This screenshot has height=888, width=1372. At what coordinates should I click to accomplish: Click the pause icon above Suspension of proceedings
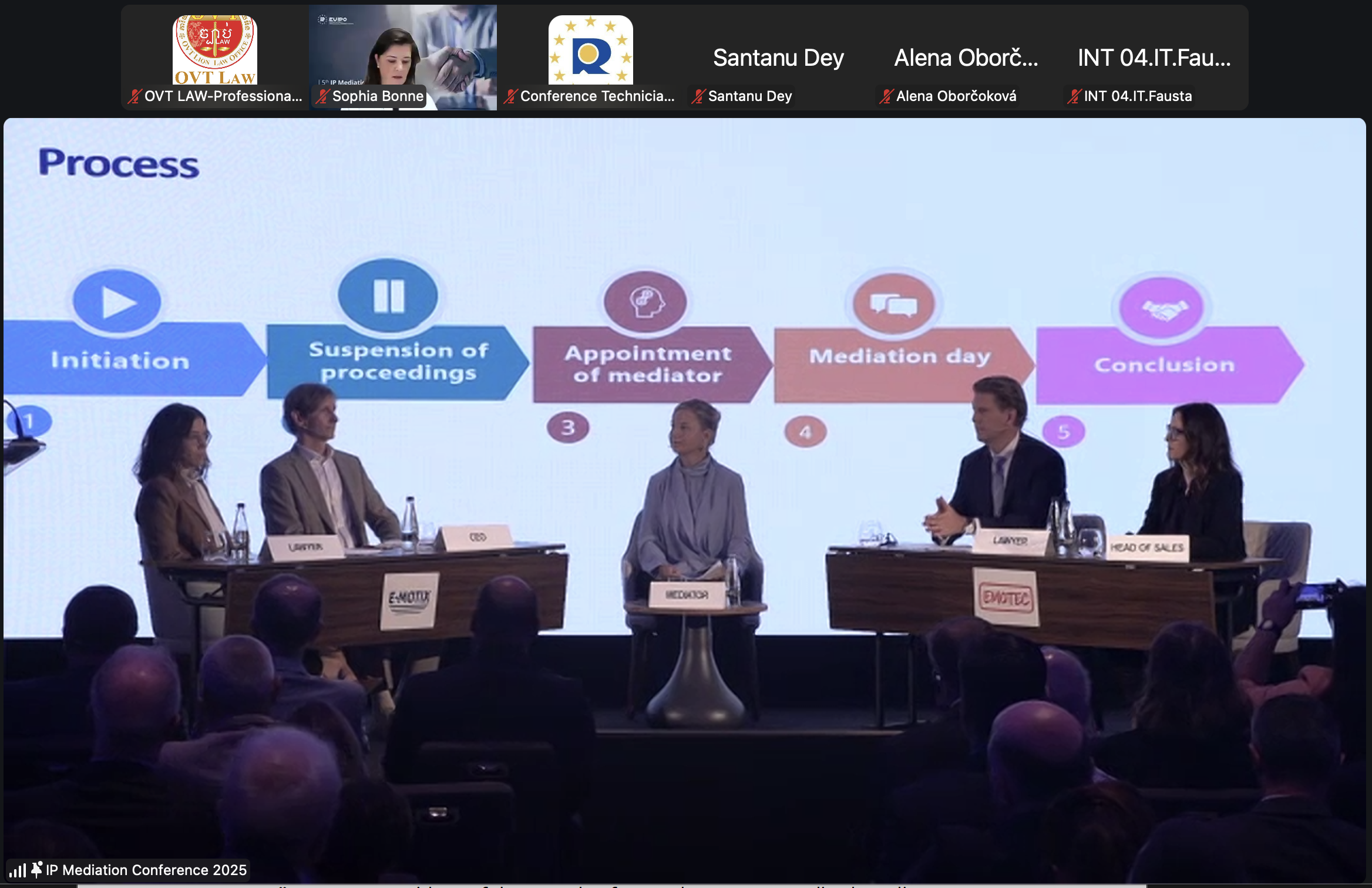click(x=388, y=295)
